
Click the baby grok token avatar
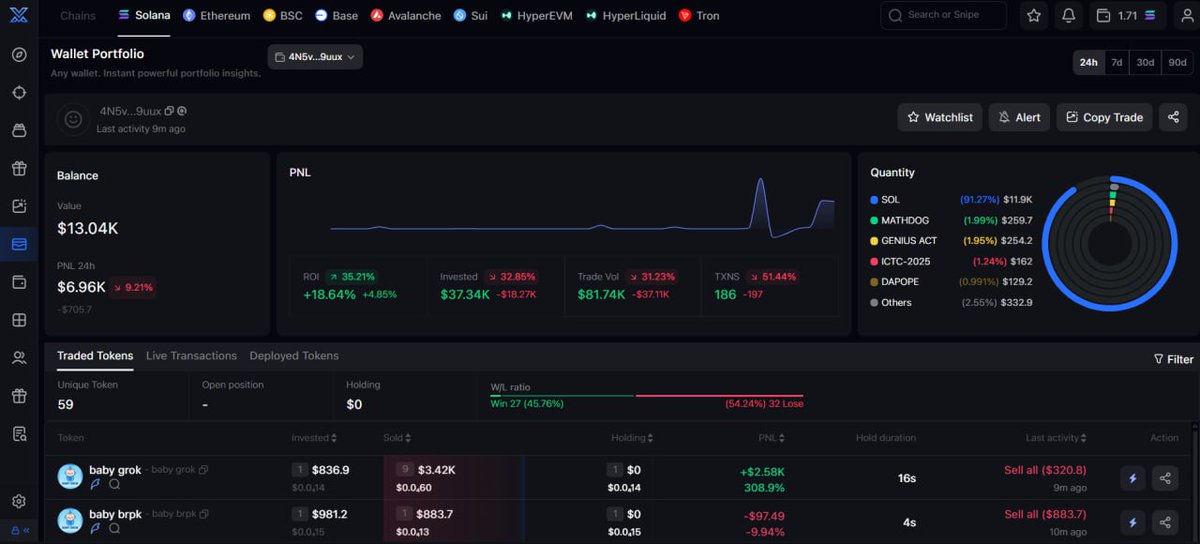coord(70,477)
